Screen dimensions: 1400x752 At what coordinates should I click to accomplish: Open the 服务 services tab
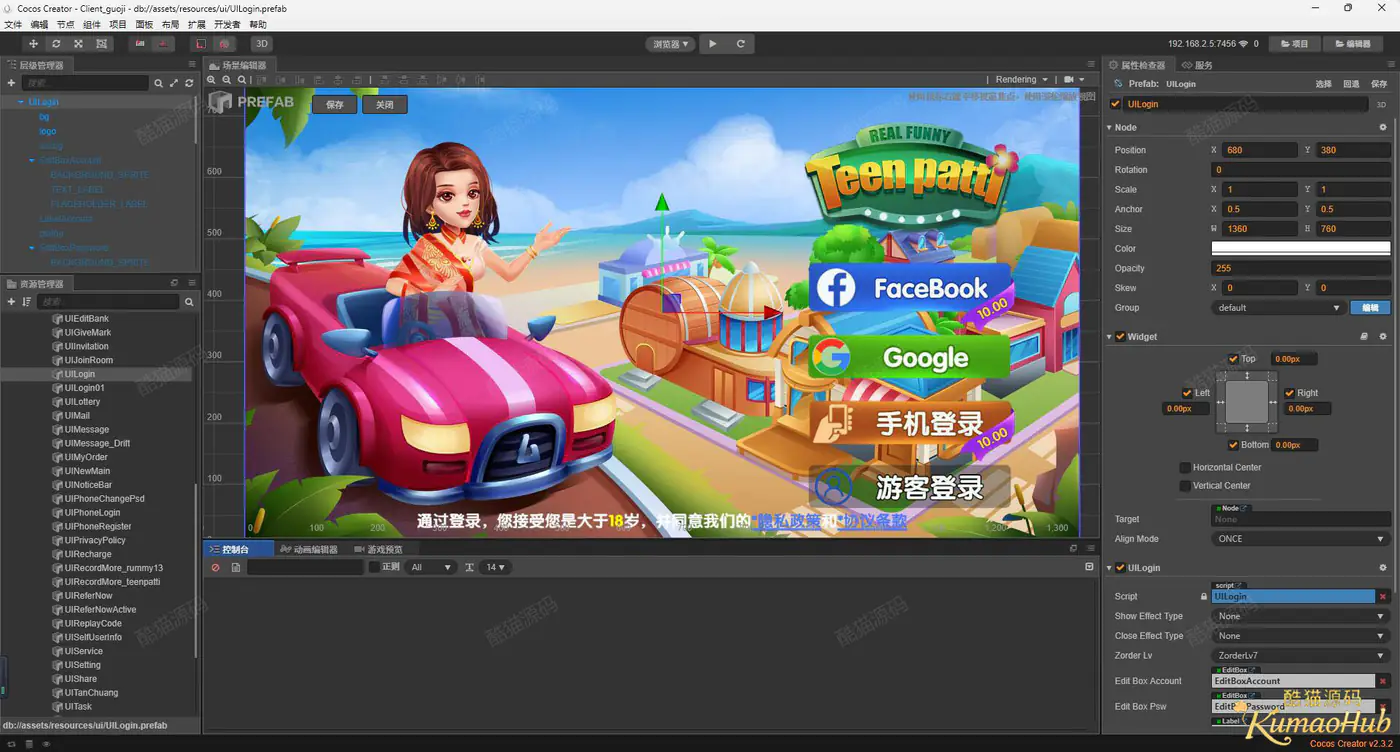[x=1198, y=65]
